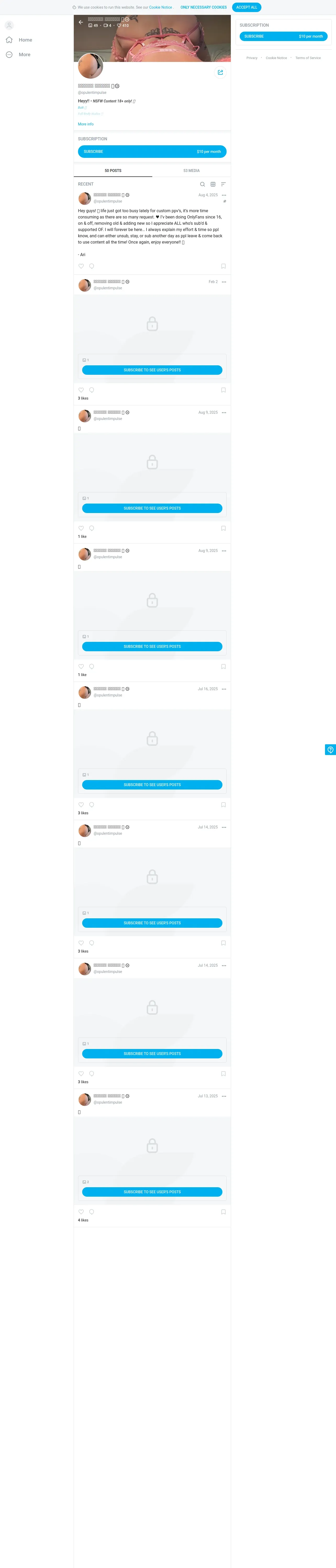This screenshot has height=1568, width=336.
Task: Share the profile using share icon
Action: click(220, 72)
